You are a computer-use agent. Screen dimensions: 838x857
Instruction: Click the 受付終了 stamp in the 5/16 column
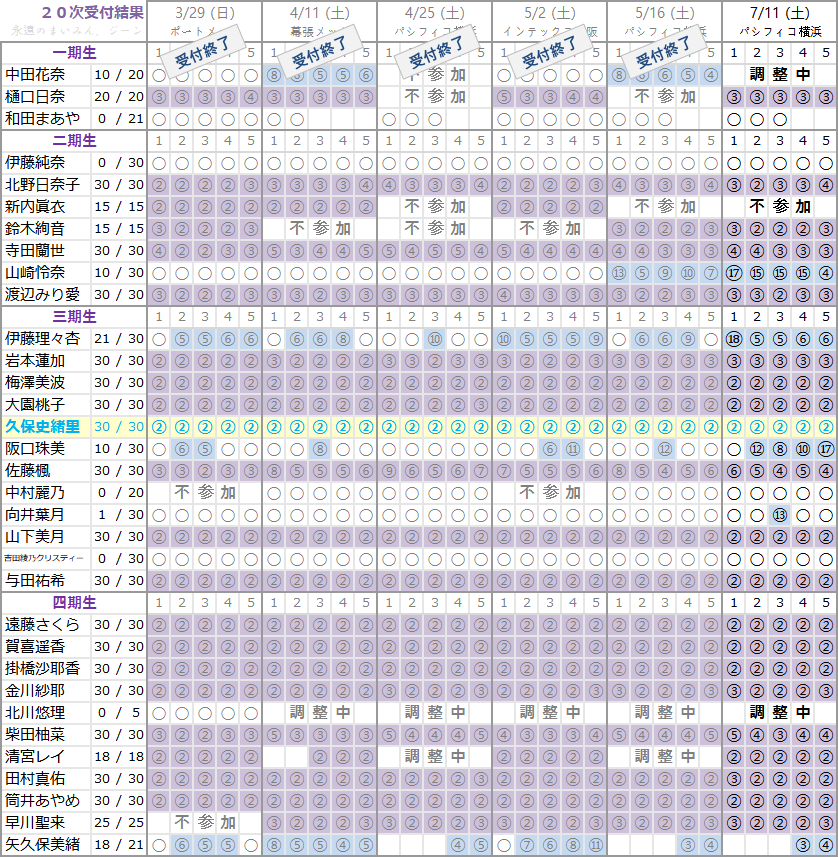663,52
